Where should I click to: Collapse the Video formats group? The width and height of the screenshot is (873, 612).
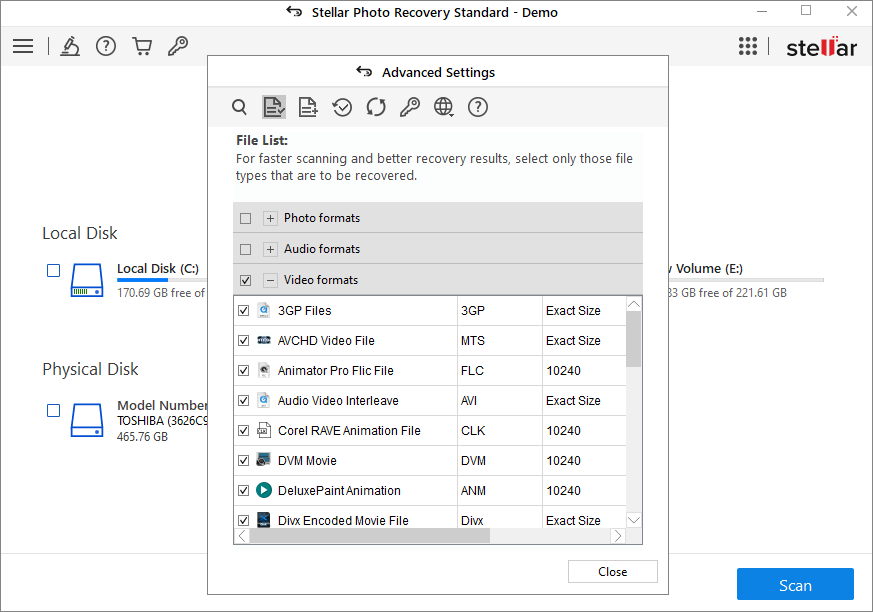tap(270, 280)
